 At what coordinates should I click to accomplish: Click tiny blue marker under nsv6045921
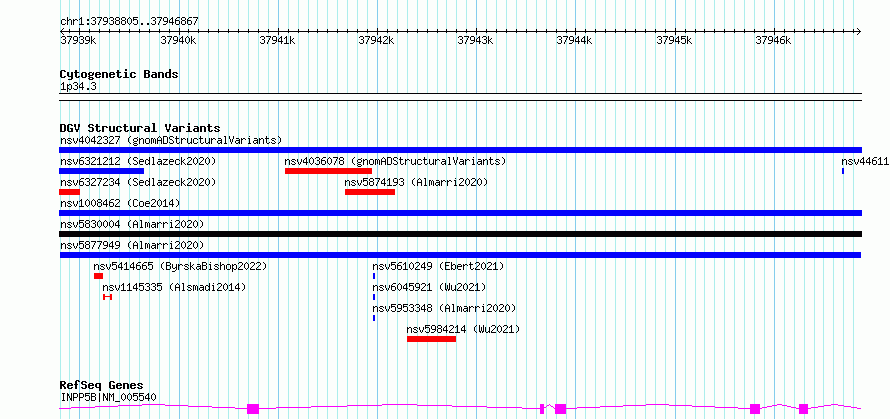point(374,297)
